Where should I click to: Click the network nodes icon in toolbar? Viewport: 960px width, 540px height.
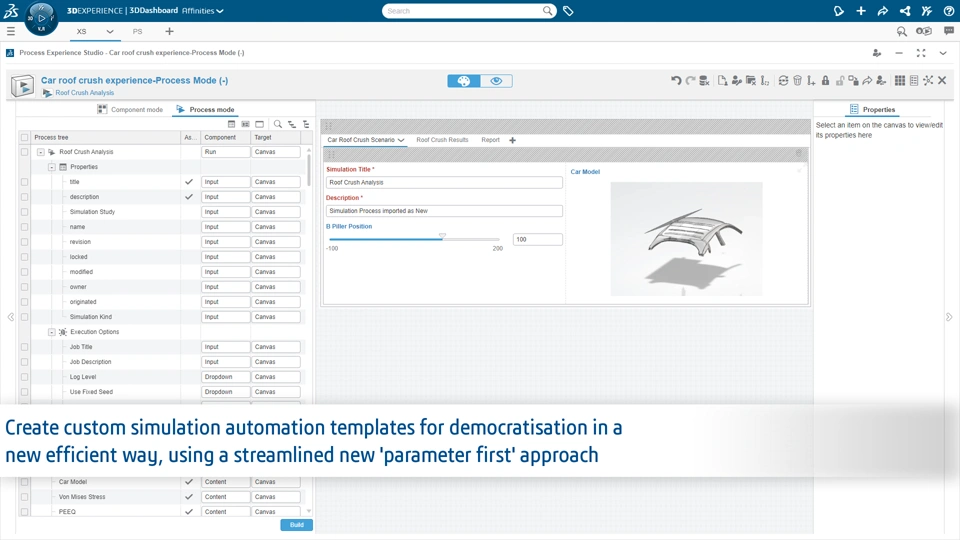(x=928, y=80)
